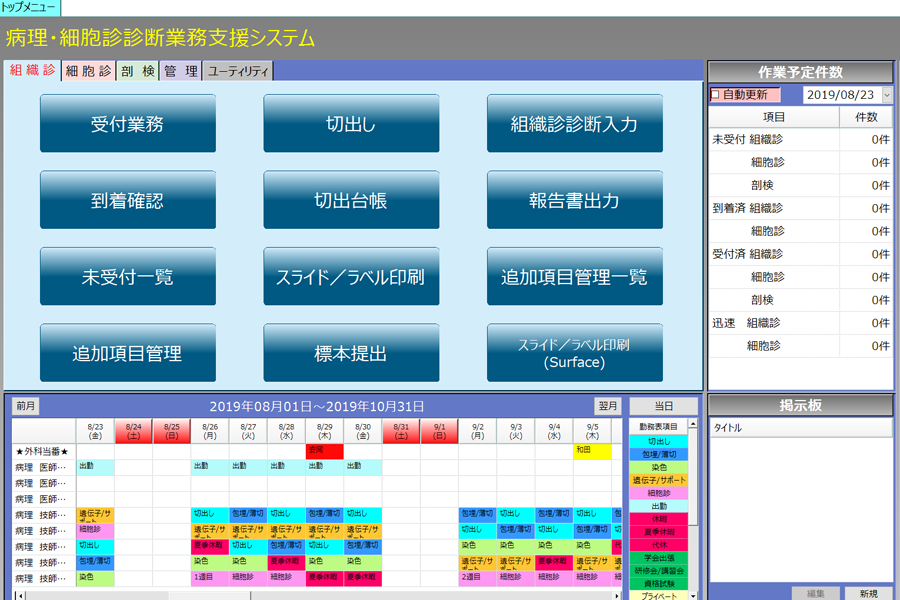Open 到着確認
The width and height of the screenshot is (900, 600).
[128, 200]
